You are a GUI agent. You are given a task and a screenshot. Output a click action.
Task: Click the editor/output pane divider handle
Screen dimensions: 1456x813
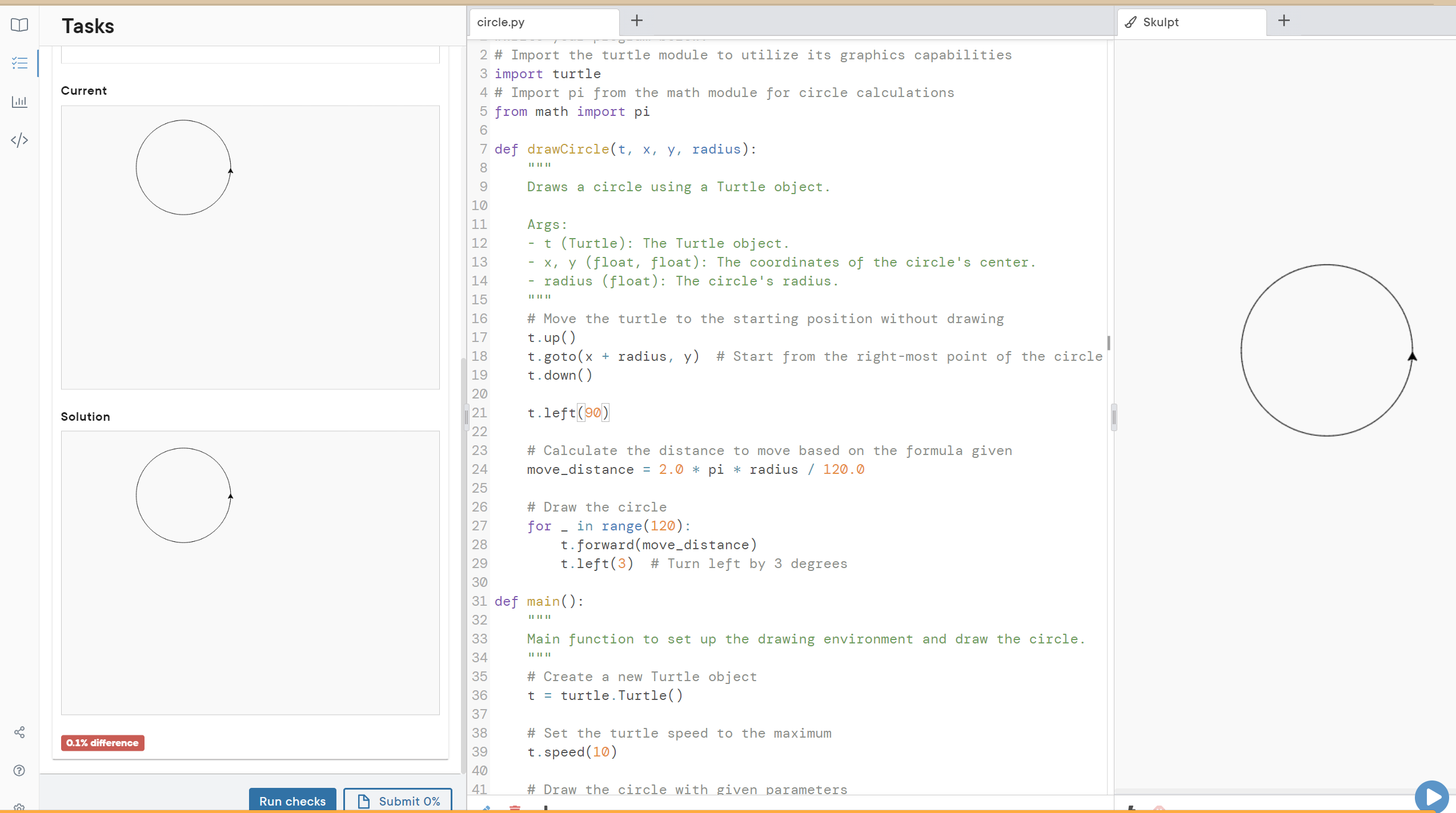pyautogui.click(x=1114, y=417)
